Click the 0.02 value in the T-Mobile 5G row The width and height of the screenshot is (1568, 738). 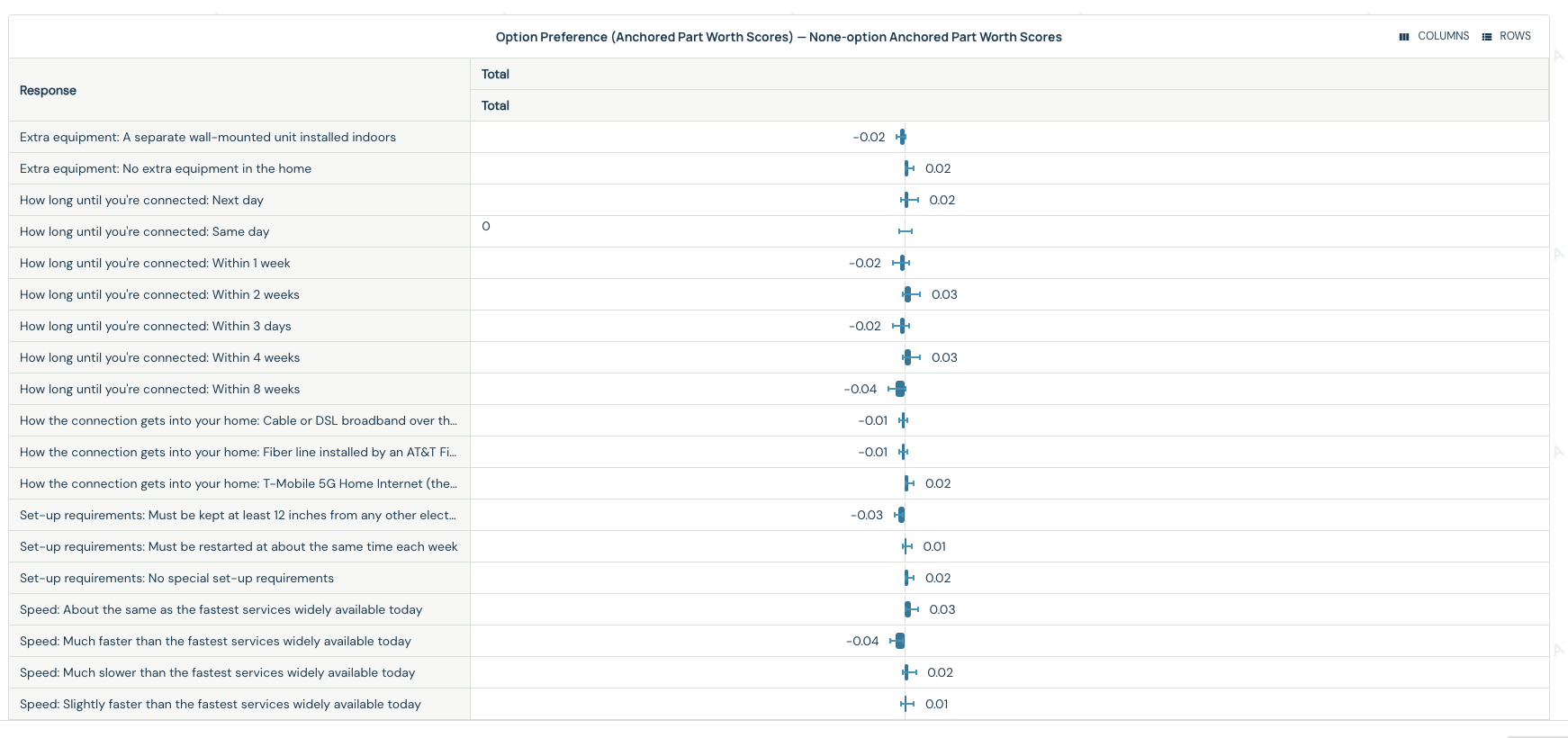click(x=938, y=483)
